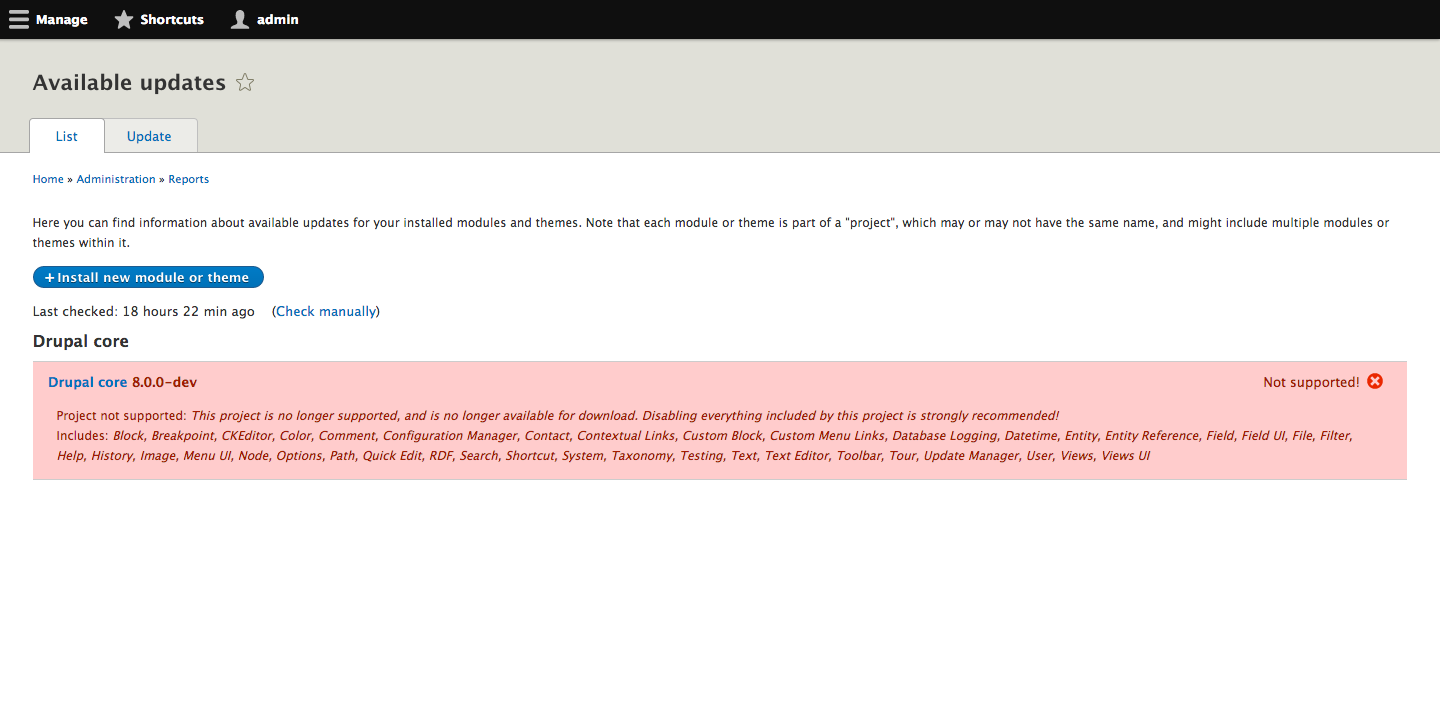Click Update Manager in includes list
1440x706 pixels.
(970, 455)
